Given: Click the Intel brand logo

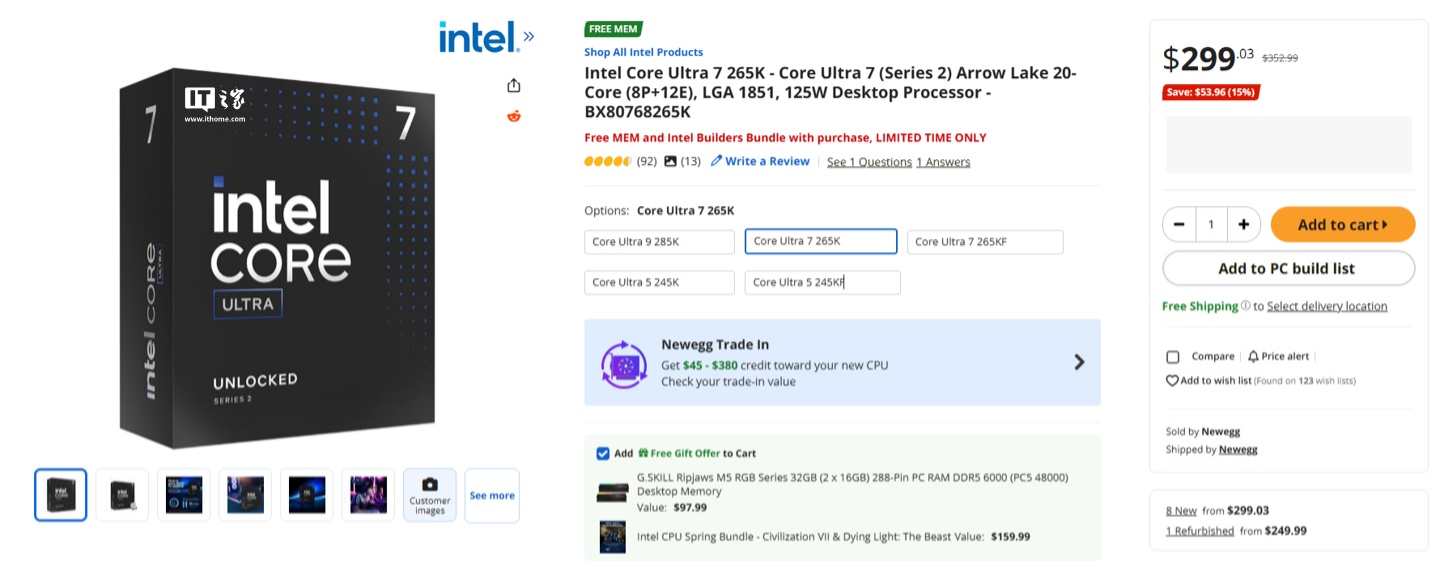Looking at the screenshot, I should (x=486, y=37).
